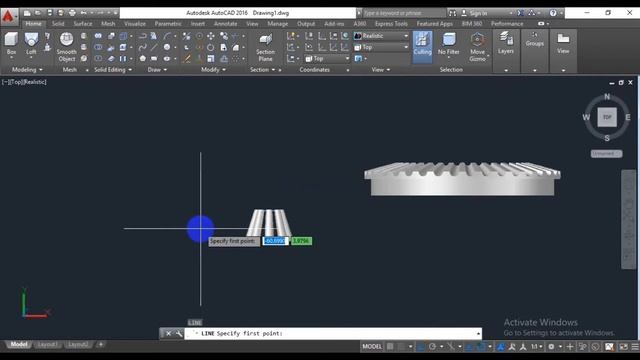Close the command line with X icon
Screen dimensions: 640x360
pos(168,333)
